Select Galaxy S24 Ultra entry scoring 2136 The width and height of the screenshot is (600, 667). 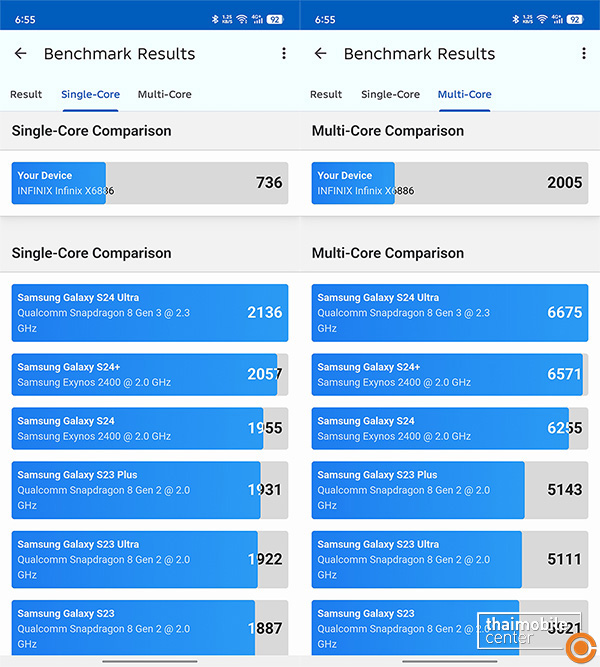pyautogui.click(x=150, y=313)
